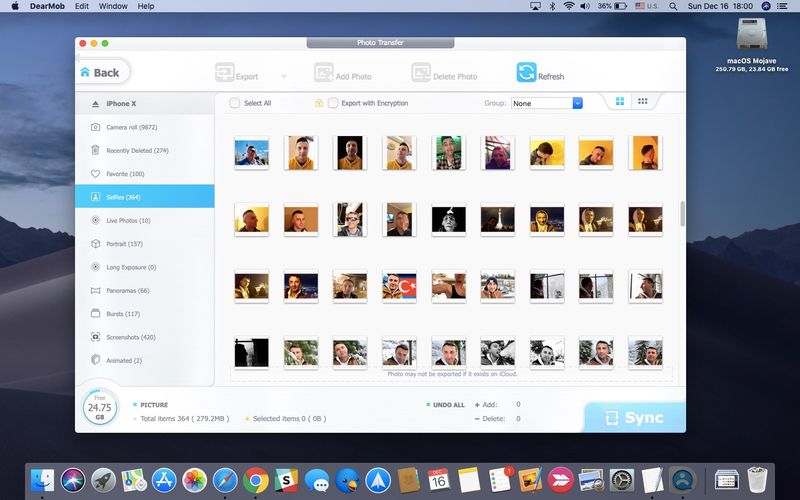Open the Export photo tool
800x500 pixels.
click(x=236, y=73)
